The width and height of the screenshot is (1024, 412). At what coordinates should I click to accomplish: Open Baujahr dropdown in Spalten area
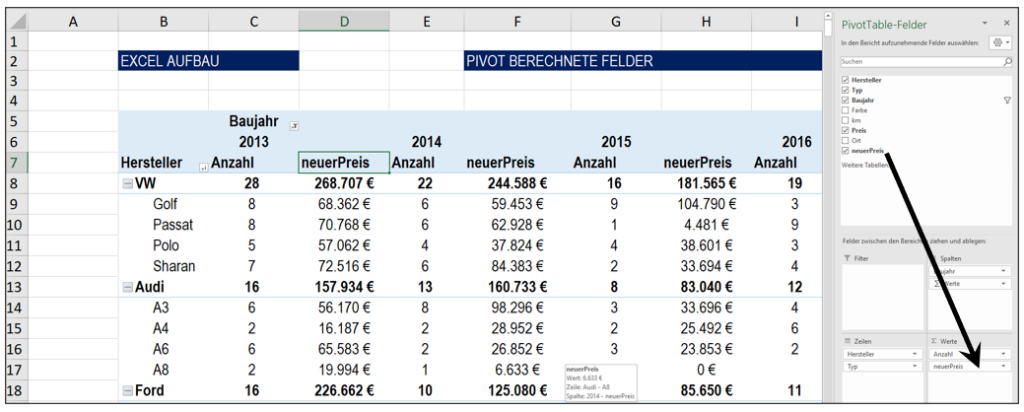(x=1002, y=271)
